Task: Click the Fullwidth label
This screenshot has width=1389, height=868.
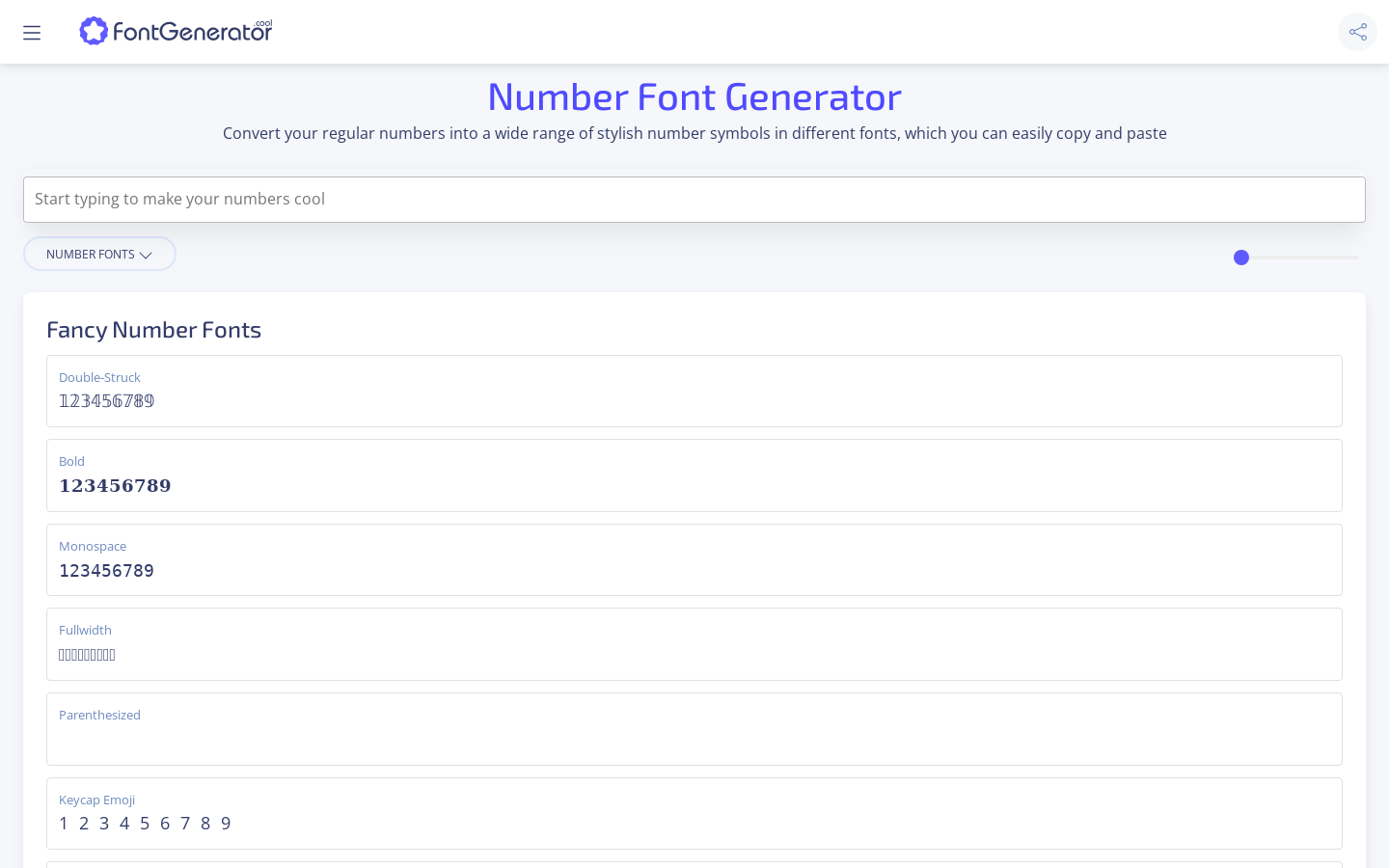Action: [85, 630]
